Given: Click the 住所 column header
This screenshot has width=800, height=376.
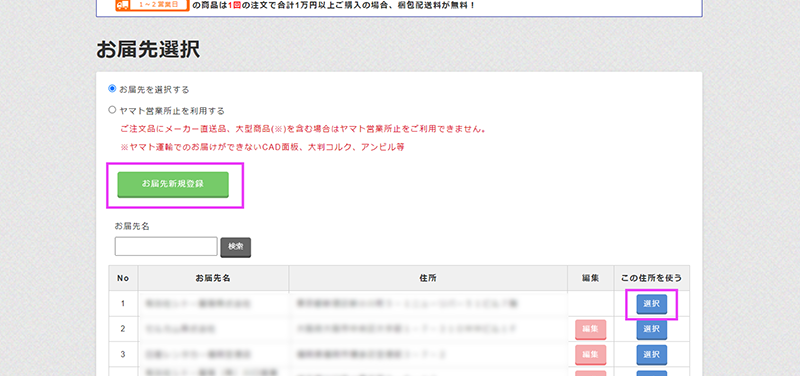Looking at the screenshot, I should [428, 278].
